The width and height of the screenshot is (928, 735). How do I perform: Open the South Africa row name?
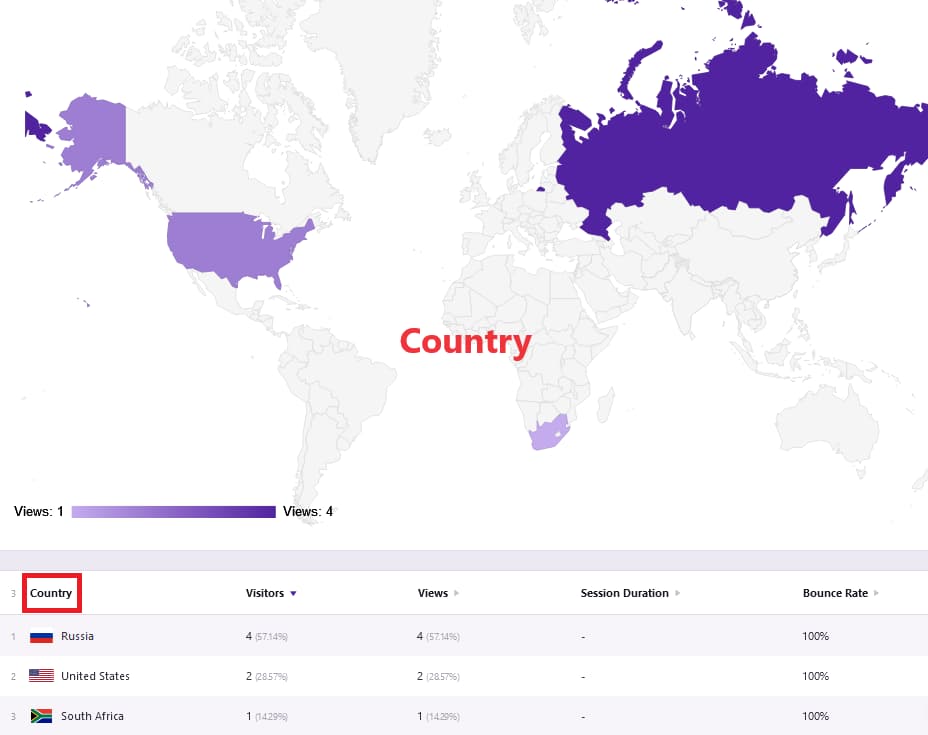(92, 716)
